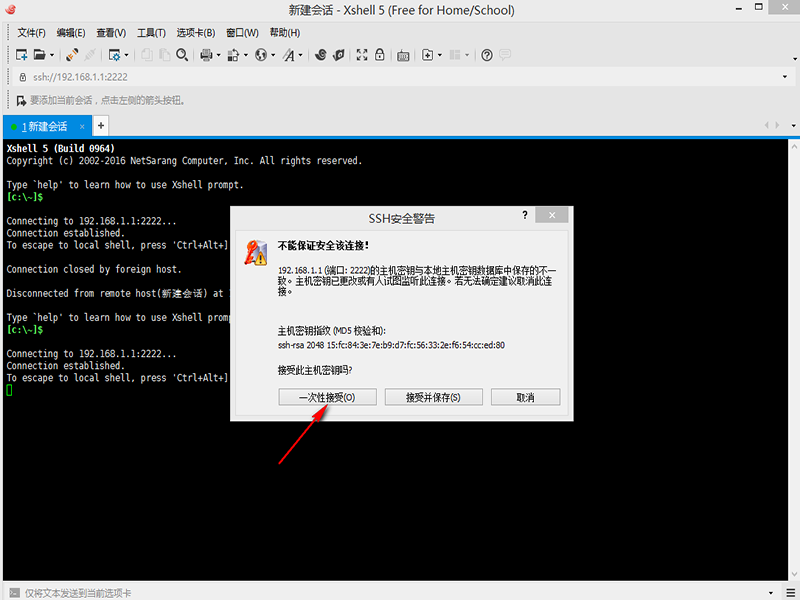The height and width of the screenshot is (600, 800).
Task: Add a new tab with the plus button
Action: point(101,126)
